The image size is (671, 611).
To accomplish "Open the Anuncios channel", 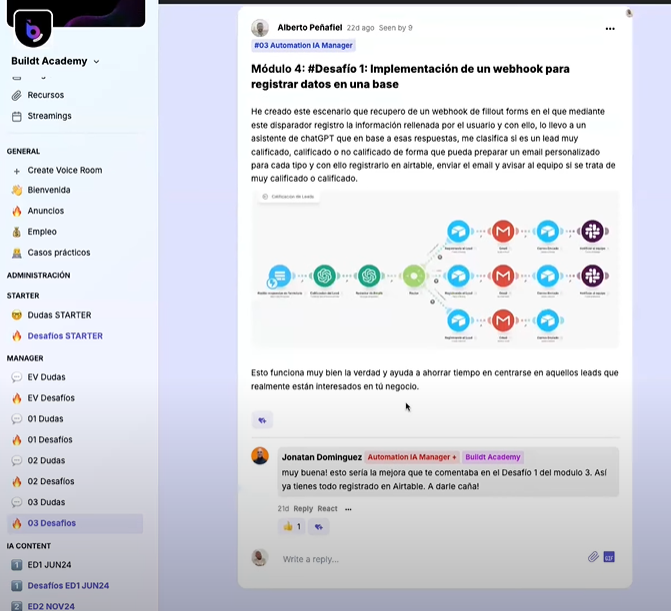I will coord(46,211).
